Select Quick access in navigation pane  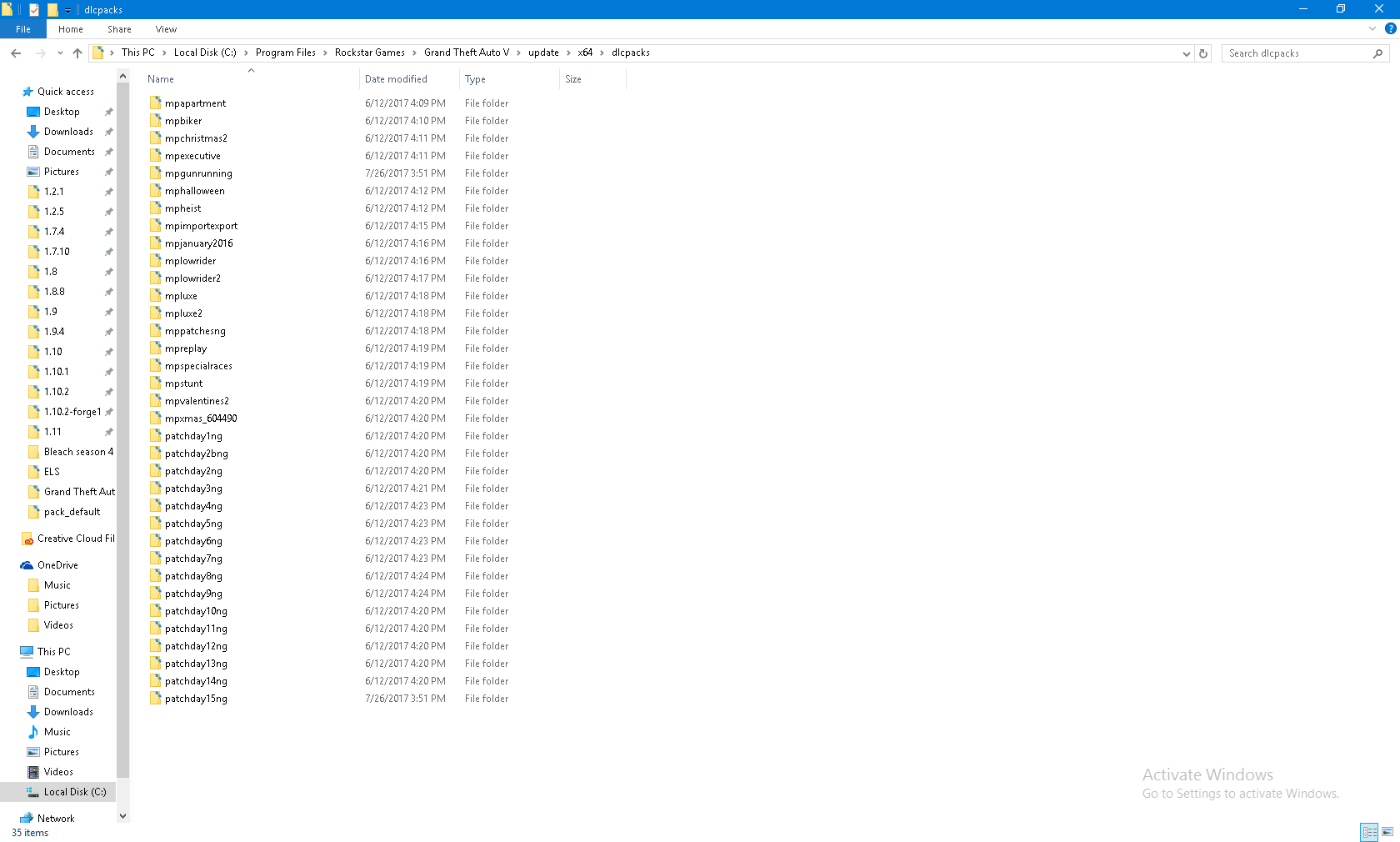tap(66, 92)
